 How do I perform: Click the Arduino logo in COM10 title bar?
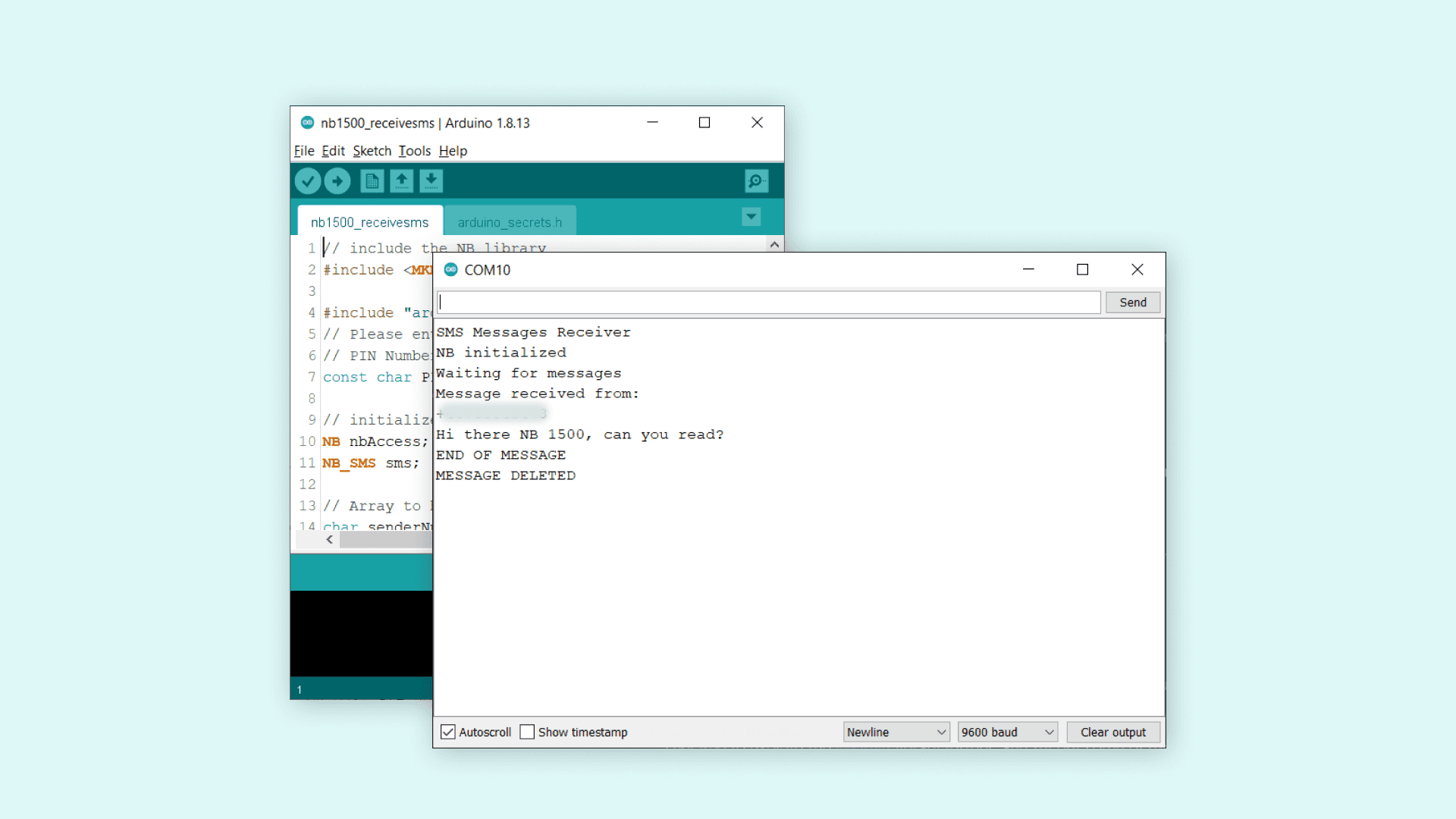click(x=450, y=270)
